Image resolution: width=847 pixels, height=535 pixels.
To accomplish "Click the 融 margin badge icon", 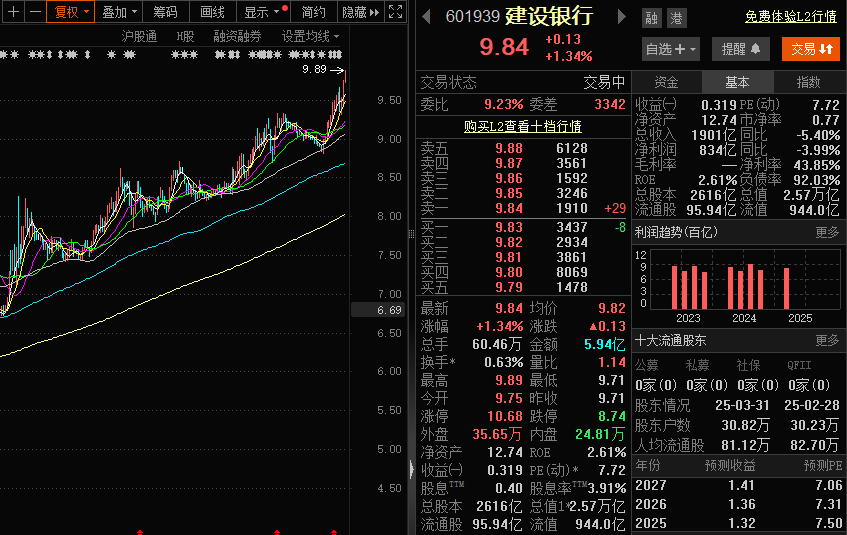I will click(651, 18).
